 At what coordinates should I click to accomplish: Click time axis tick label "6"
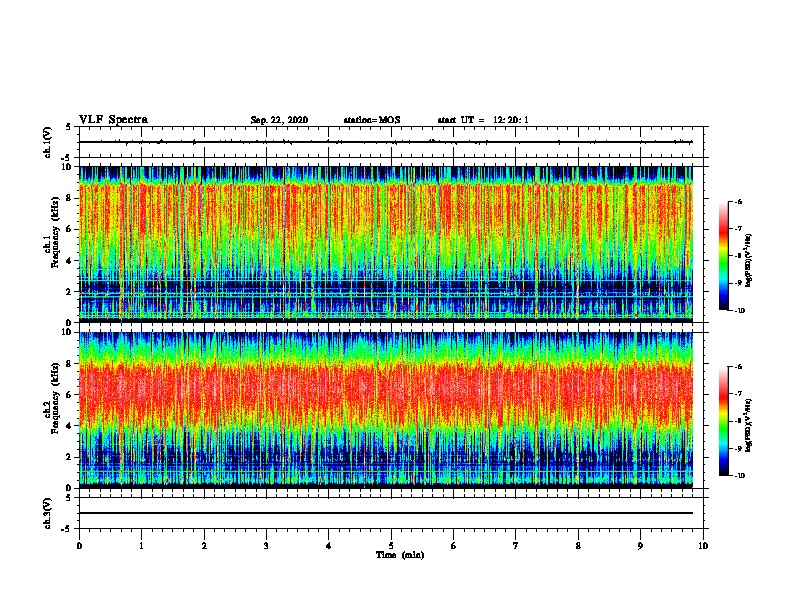[x=454, y=546]
